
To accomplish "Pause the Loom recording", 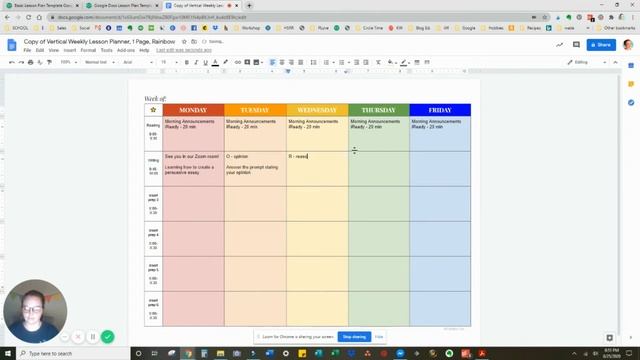I will [x=93, y=337].
